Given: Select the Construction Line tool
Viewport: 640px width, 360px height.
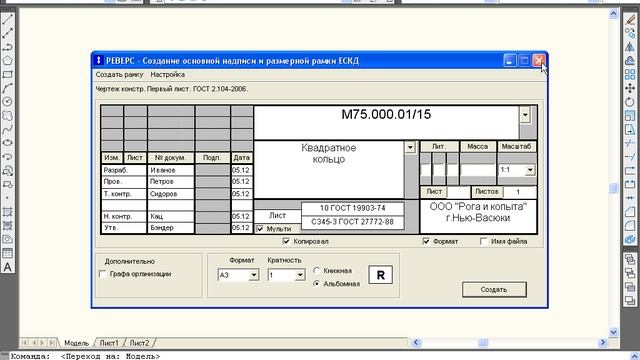Looking at the screenshot, I should click(x=7, y=33).
